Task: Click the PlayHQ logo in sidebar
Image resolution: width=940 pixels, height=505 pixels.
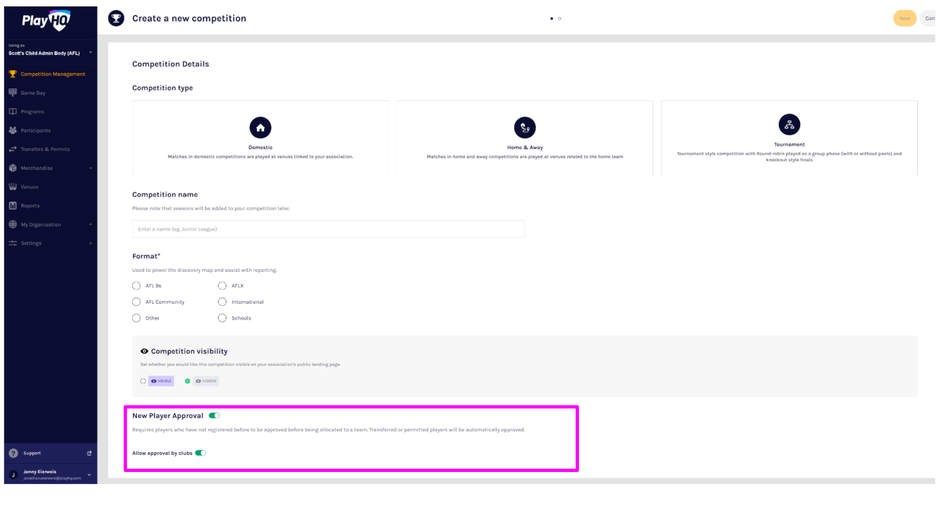Action: pyautogui.click(x=46, y=20)
